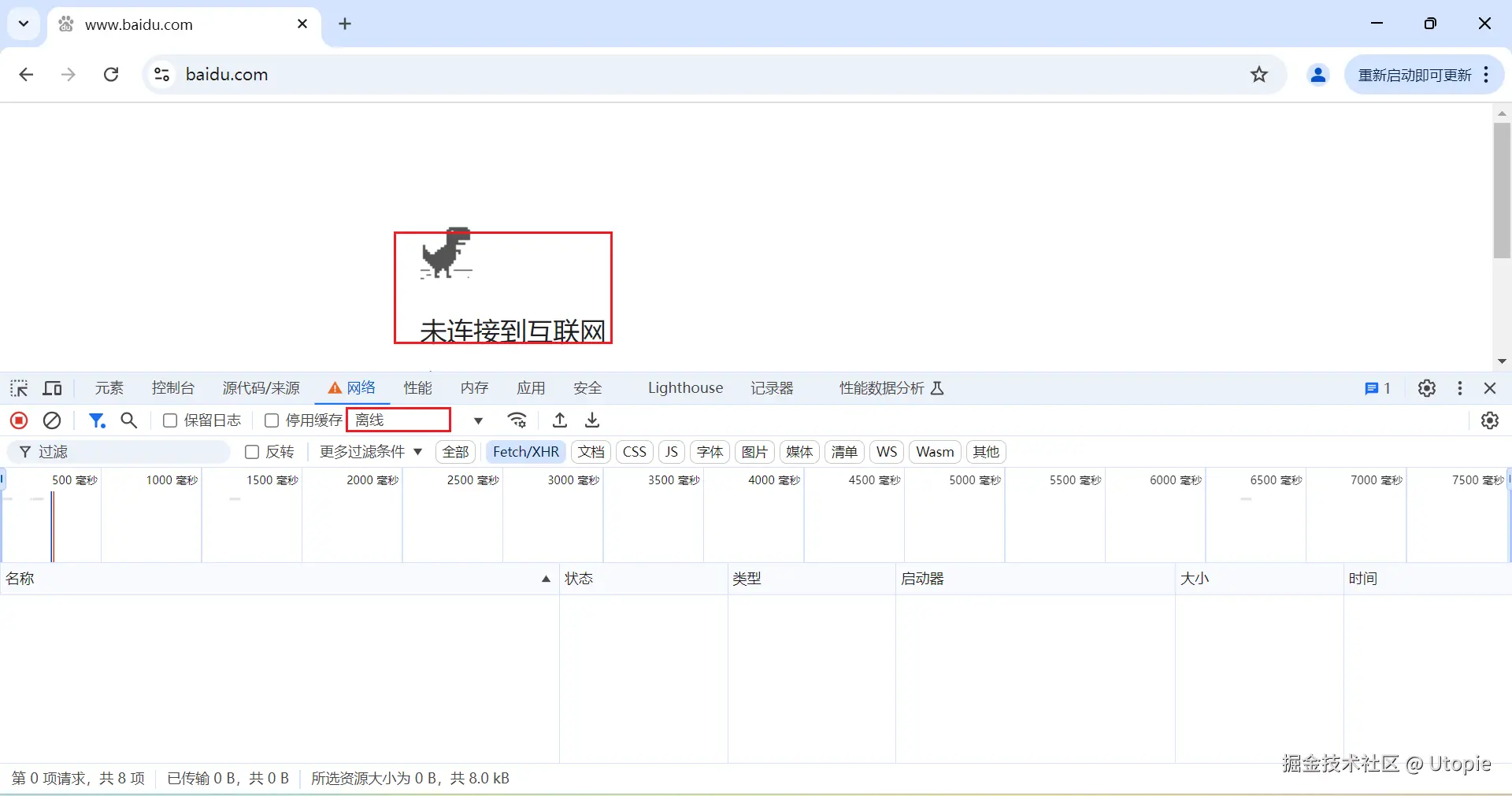This screenshot has width=1512, height=796.
Task: Toggle the network filter funnel icon
Action: 97,420
